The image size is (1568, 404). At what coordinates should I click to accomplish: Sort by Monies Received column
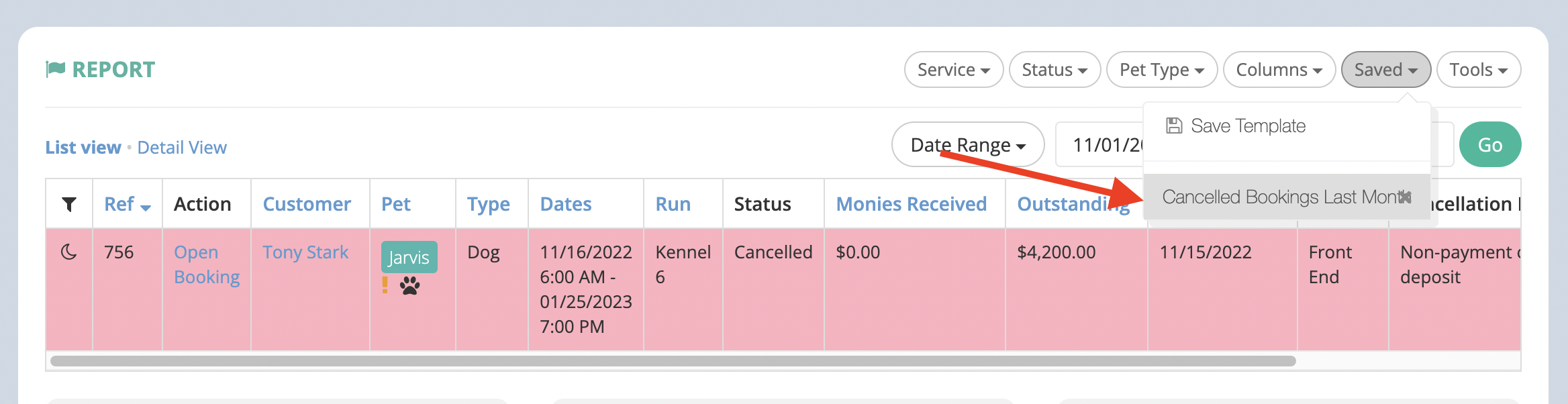click(x=912, y=204)
